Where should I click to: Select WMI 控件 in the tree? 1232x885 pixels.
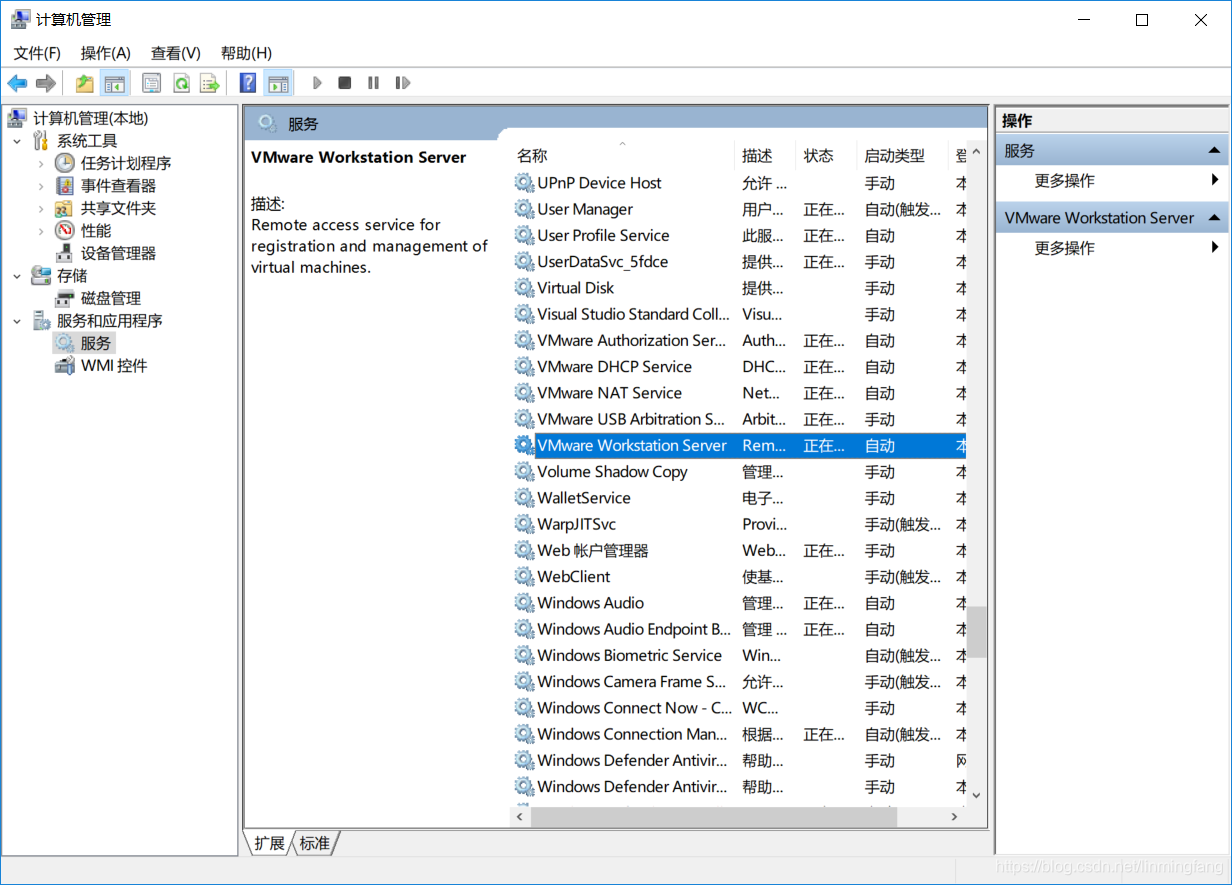pyautogui.click(x=114, y=366)
